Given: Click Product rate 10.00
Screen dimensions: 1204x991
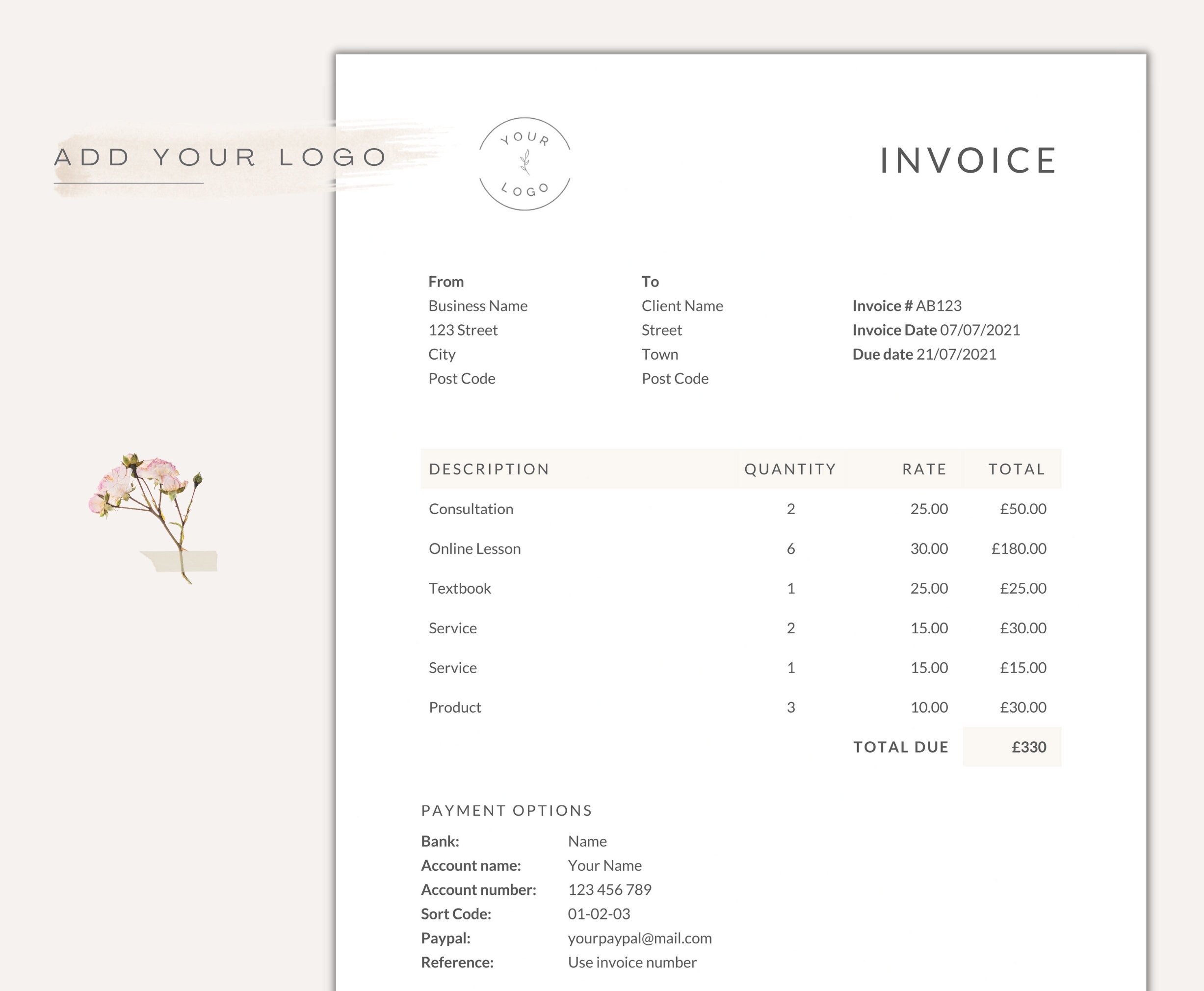Looking at the screenshot, I should click(x=929, y=707).
